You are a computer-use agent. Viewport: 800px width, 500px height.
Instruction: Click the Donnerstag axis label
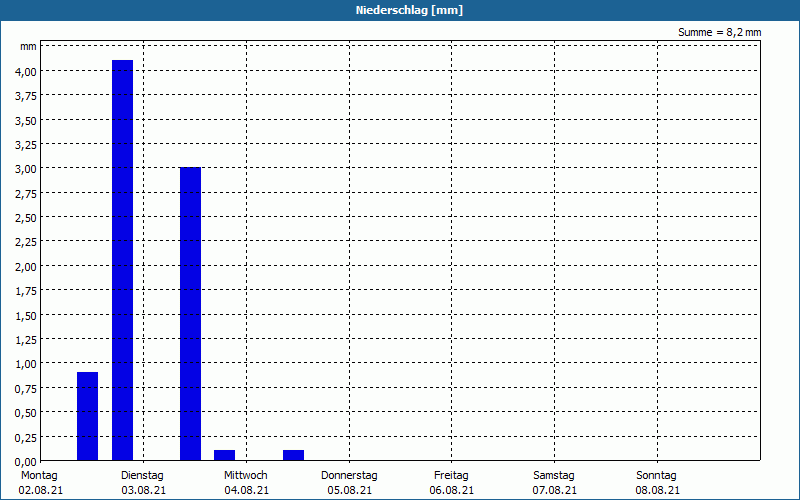[x=349, y=476]
